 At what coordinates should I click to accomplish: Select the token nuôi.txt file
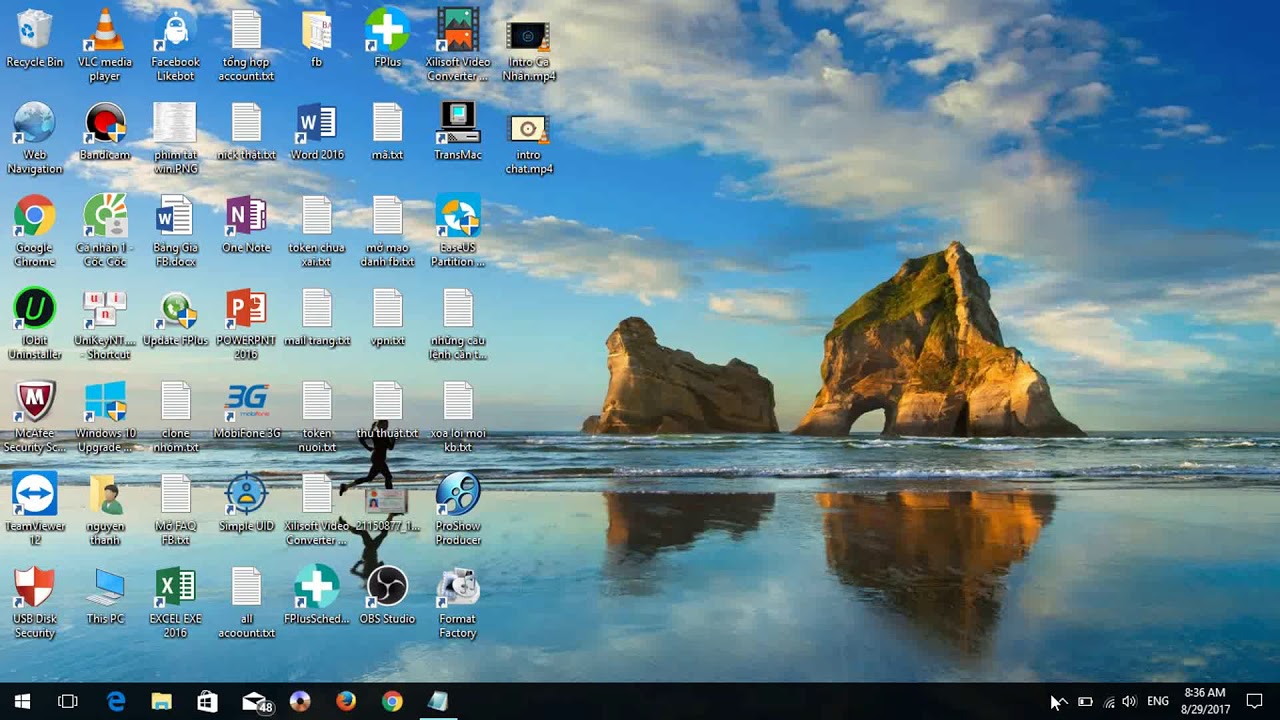317,417
